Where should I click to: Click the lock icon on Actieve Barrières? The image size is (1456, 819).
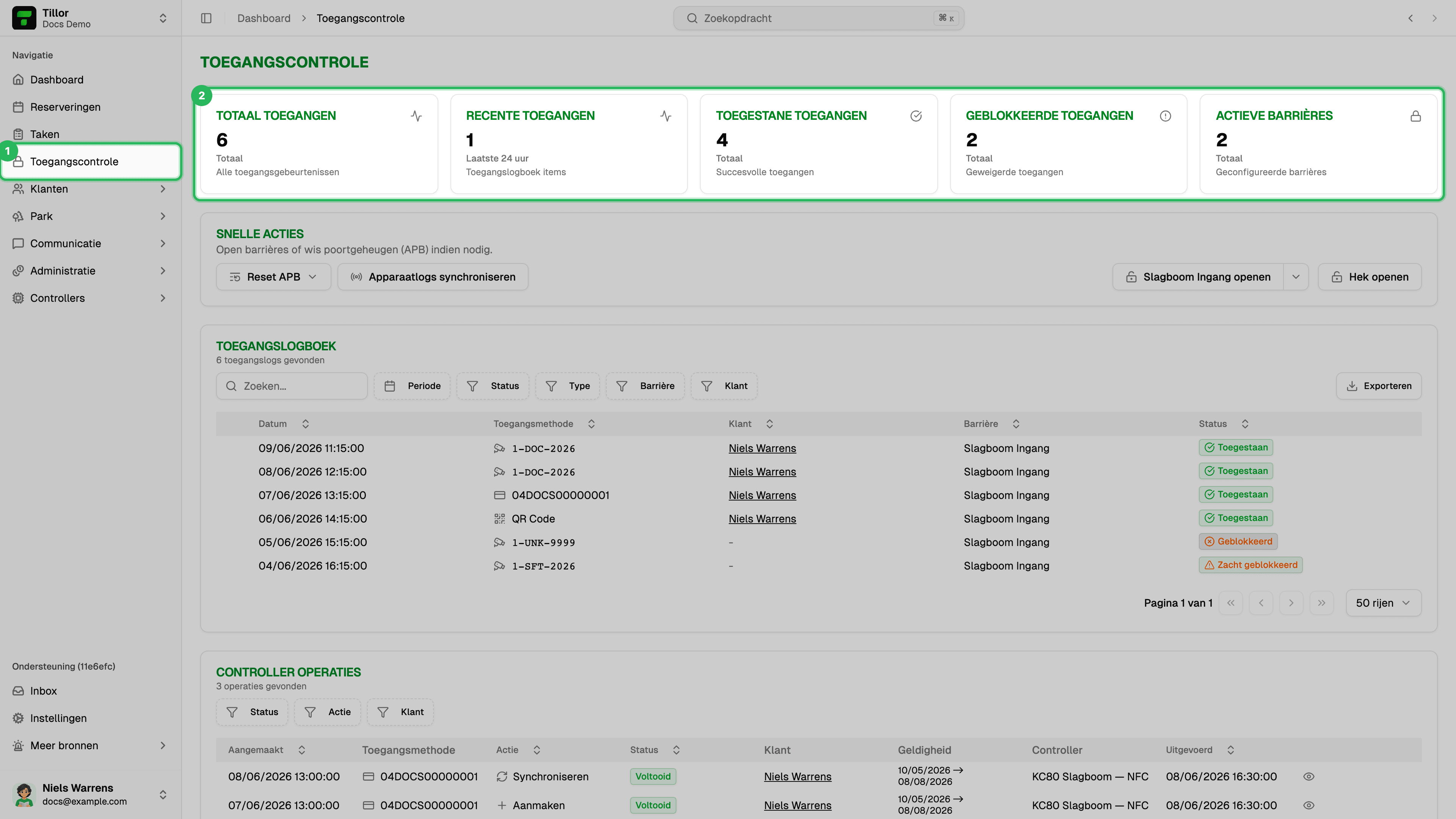click(x=1415, y=116)
